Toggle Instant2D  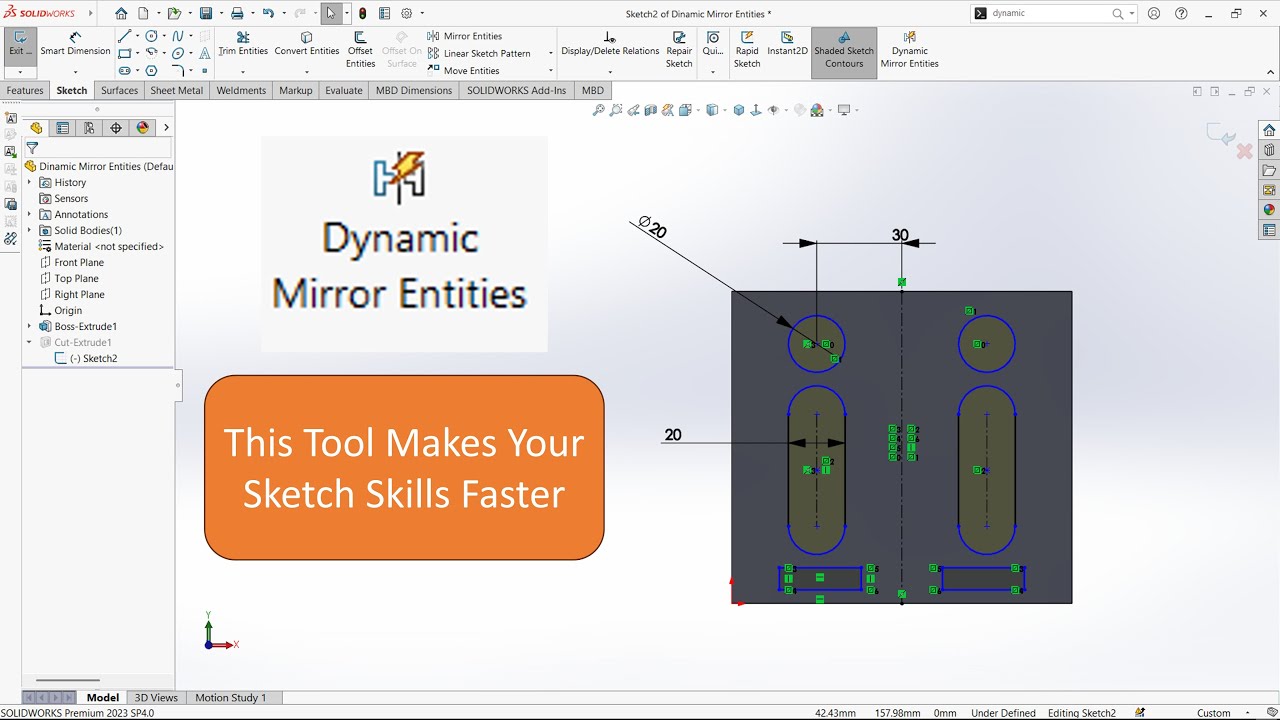[x=787, y=44]
